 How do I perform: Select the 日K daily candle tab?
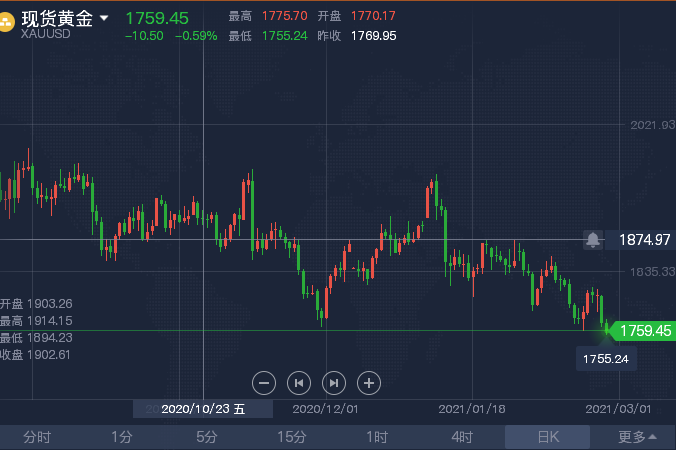pos(548,437)
